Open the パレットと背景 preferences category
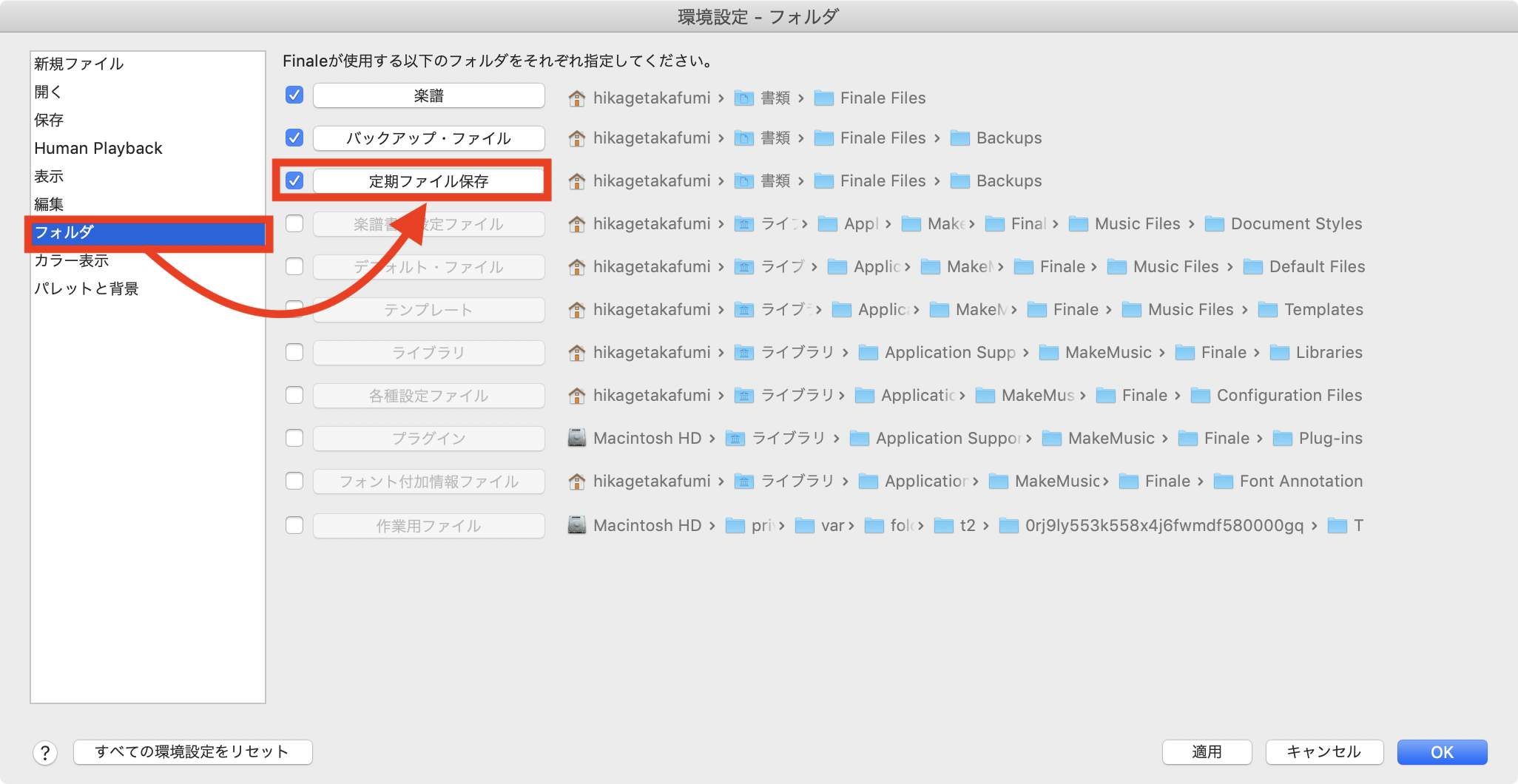1518x784 pixels. click(87, 288)
